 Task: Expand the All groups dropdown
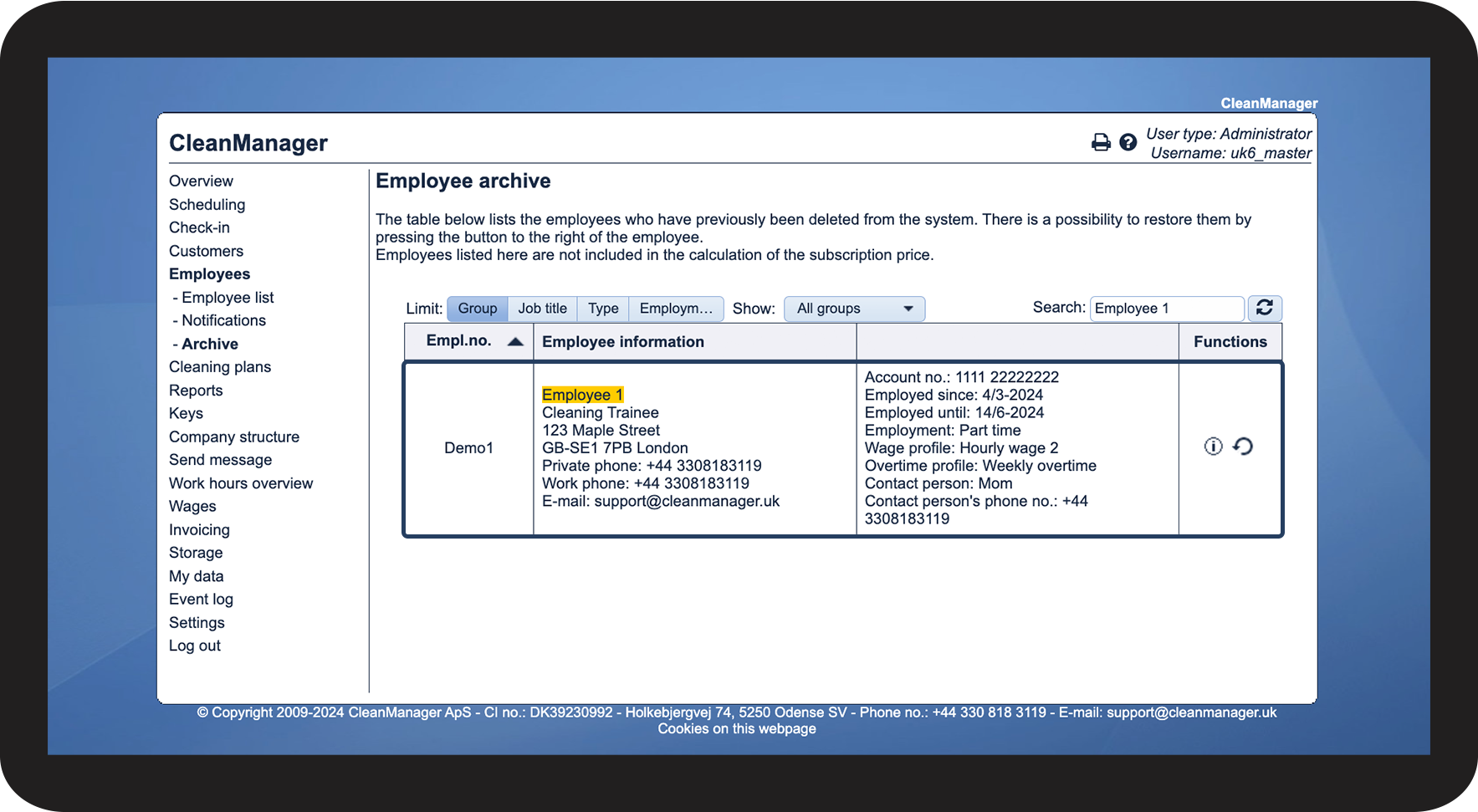pos(854,309)
